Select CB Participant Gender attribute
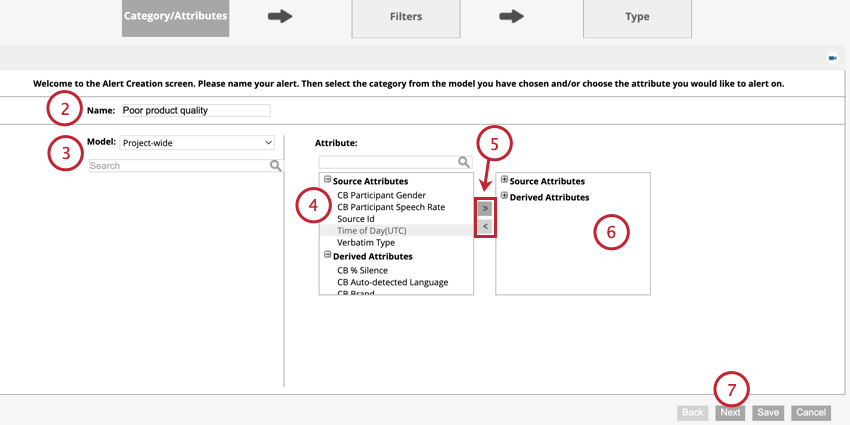 (x=381, y=195)
